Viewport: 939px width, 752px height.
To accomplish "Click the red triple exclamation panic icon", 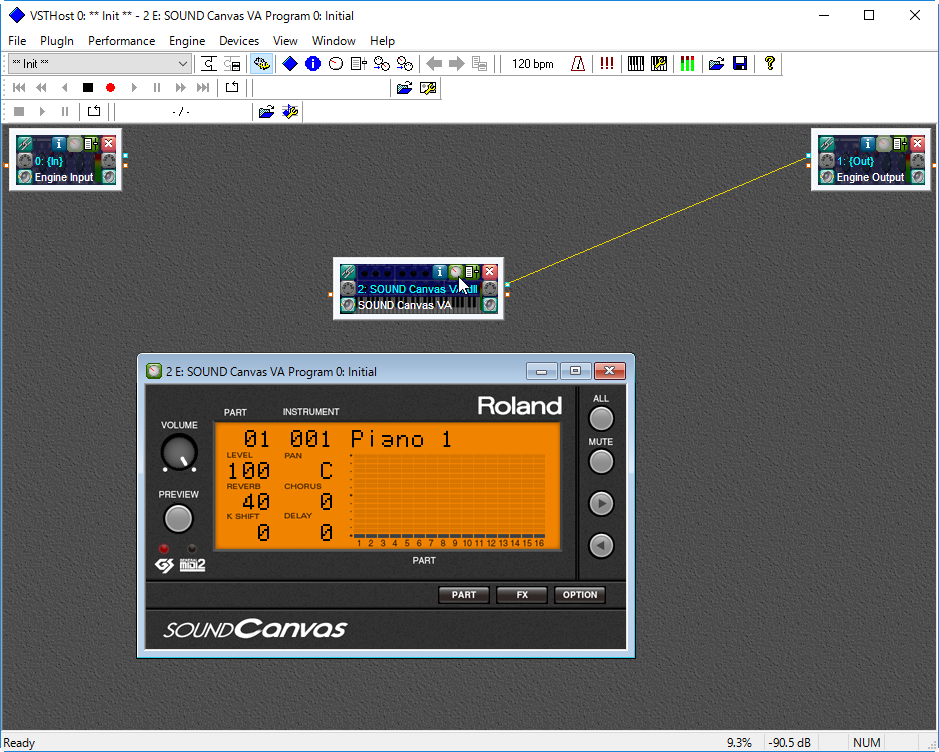I will tap(607, 63).
